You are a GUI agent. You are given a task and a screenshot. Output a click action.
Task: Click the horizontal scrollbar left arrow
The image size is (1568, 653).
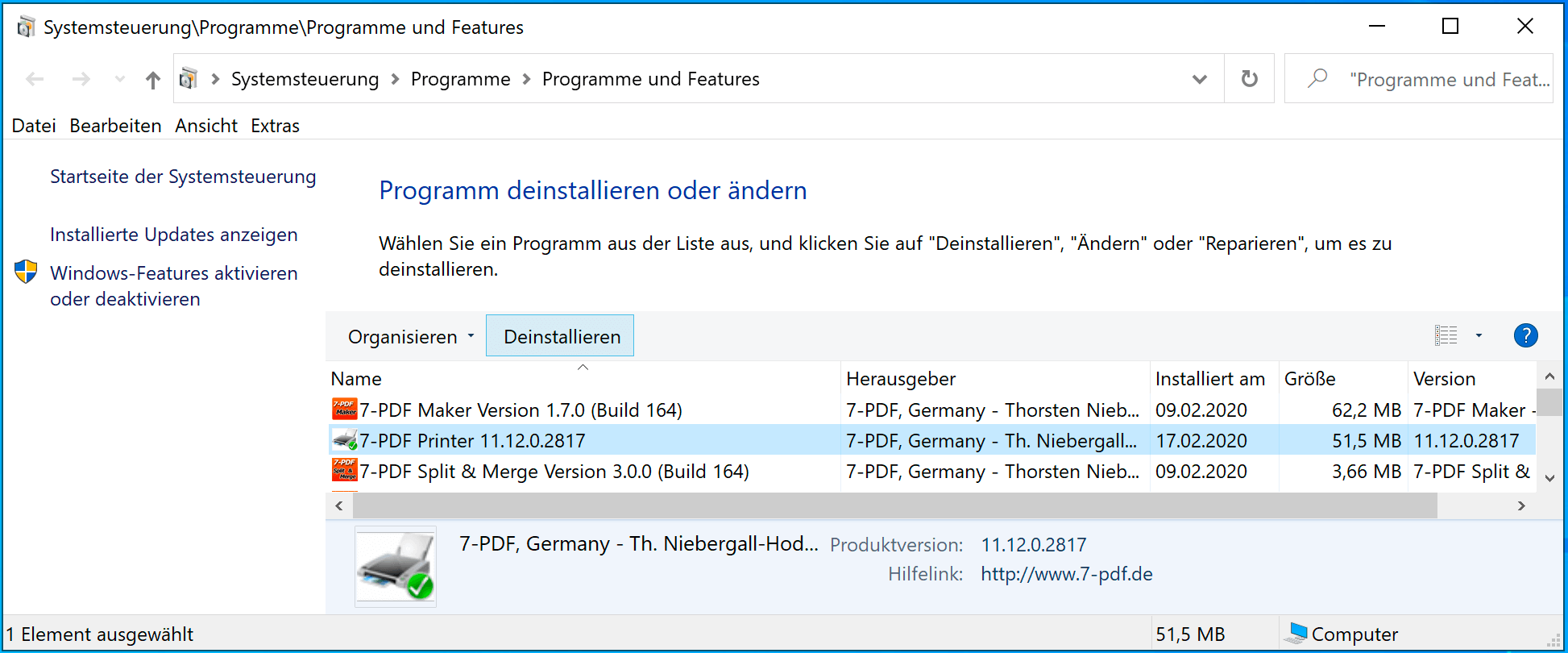(x=339, y=506)
